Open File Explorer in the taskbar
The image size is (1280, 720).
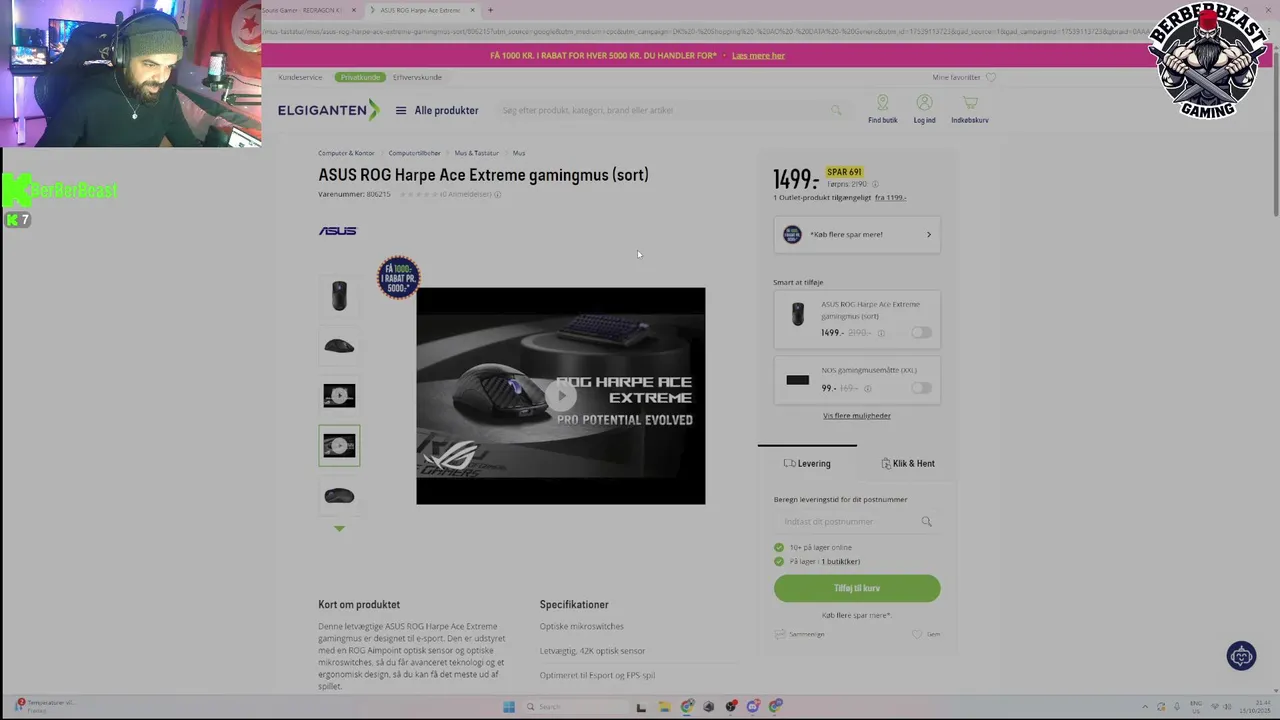click(664, 706)
